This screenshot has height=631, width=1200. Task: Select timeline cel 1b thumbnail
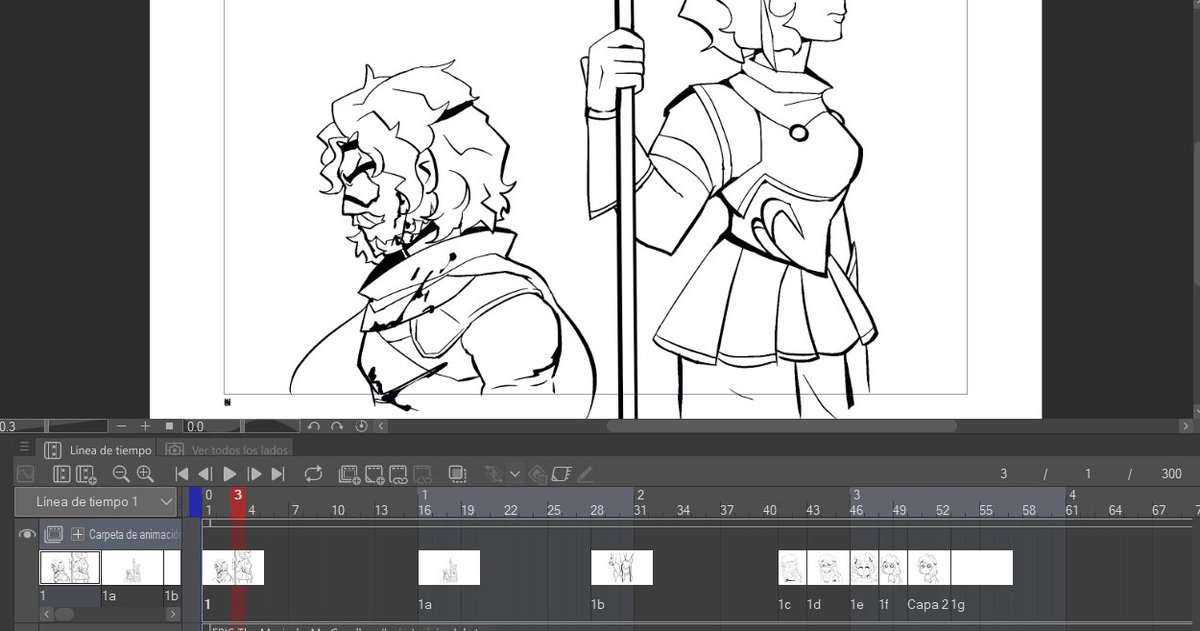click(x=622, y=567)
